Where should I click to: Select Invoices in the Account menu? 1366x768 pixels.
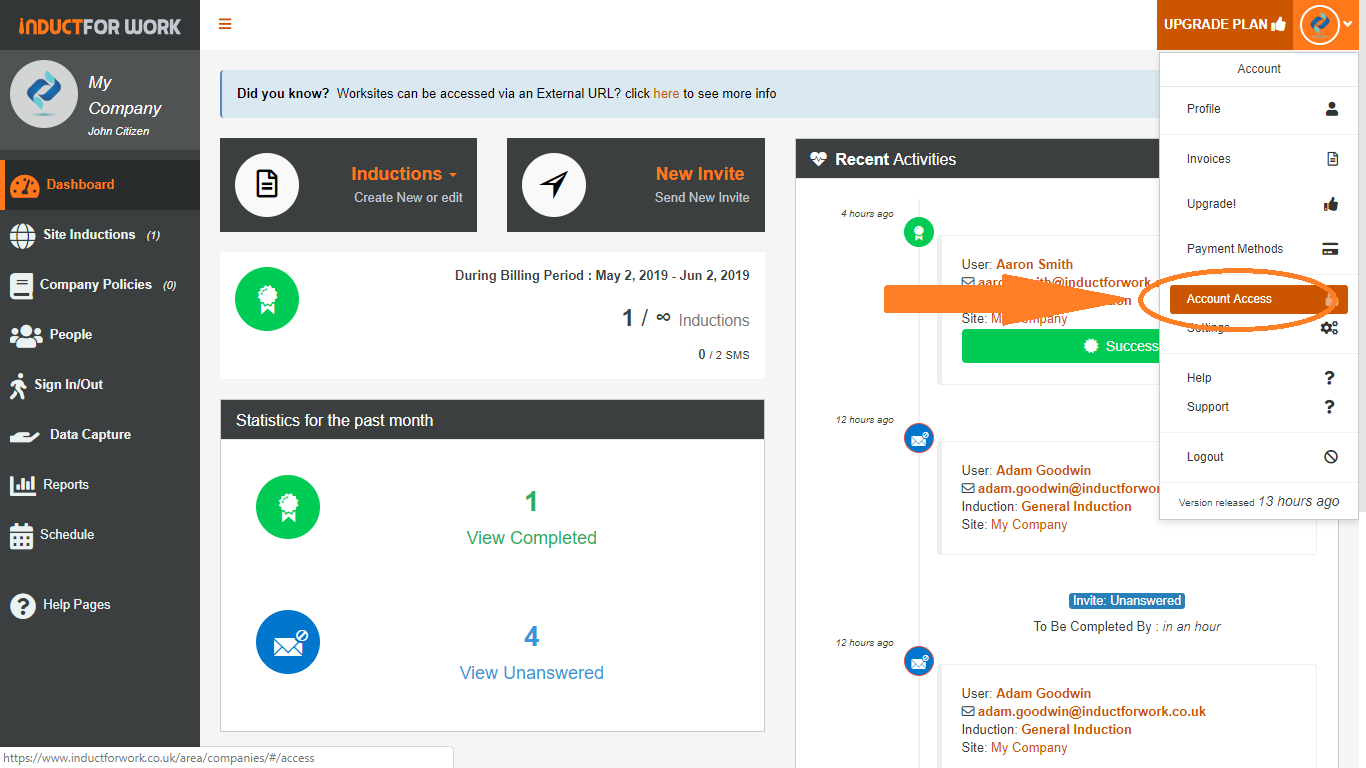coord(1259,159)
